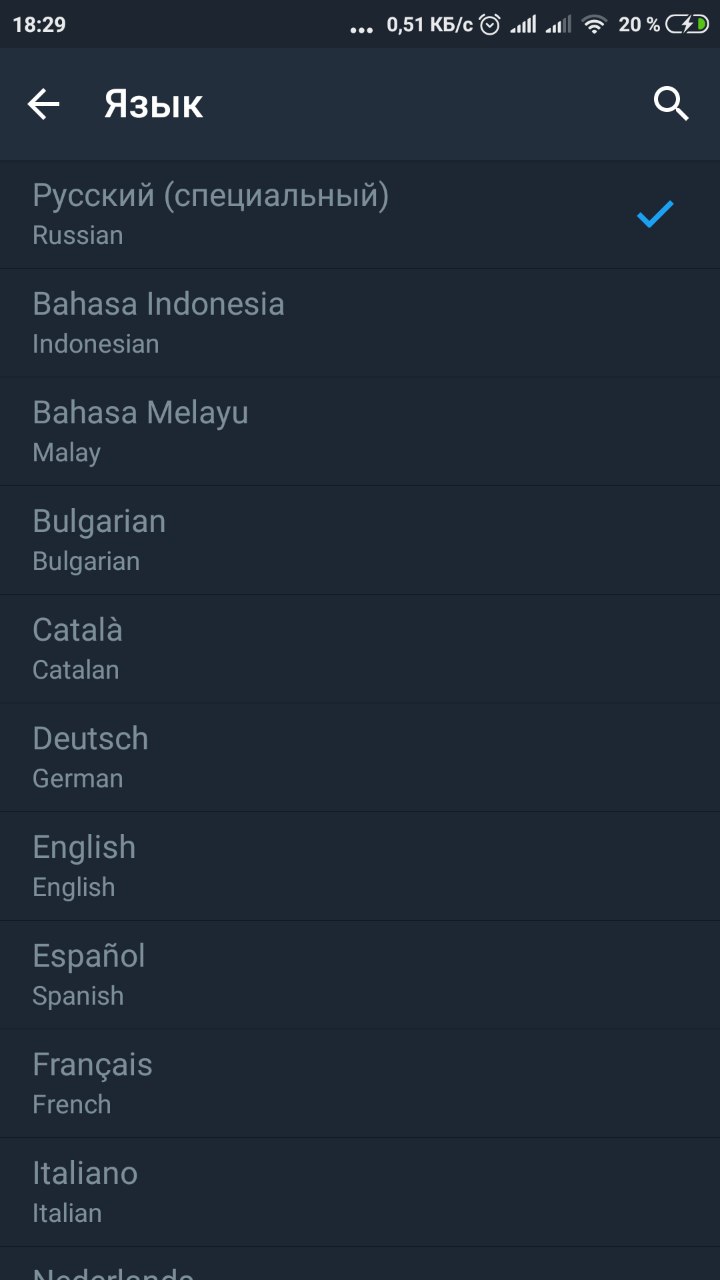Viewport: 720px width, 1280px height.
Task: Select Bulgarian language option
Action: coord(360,541)
